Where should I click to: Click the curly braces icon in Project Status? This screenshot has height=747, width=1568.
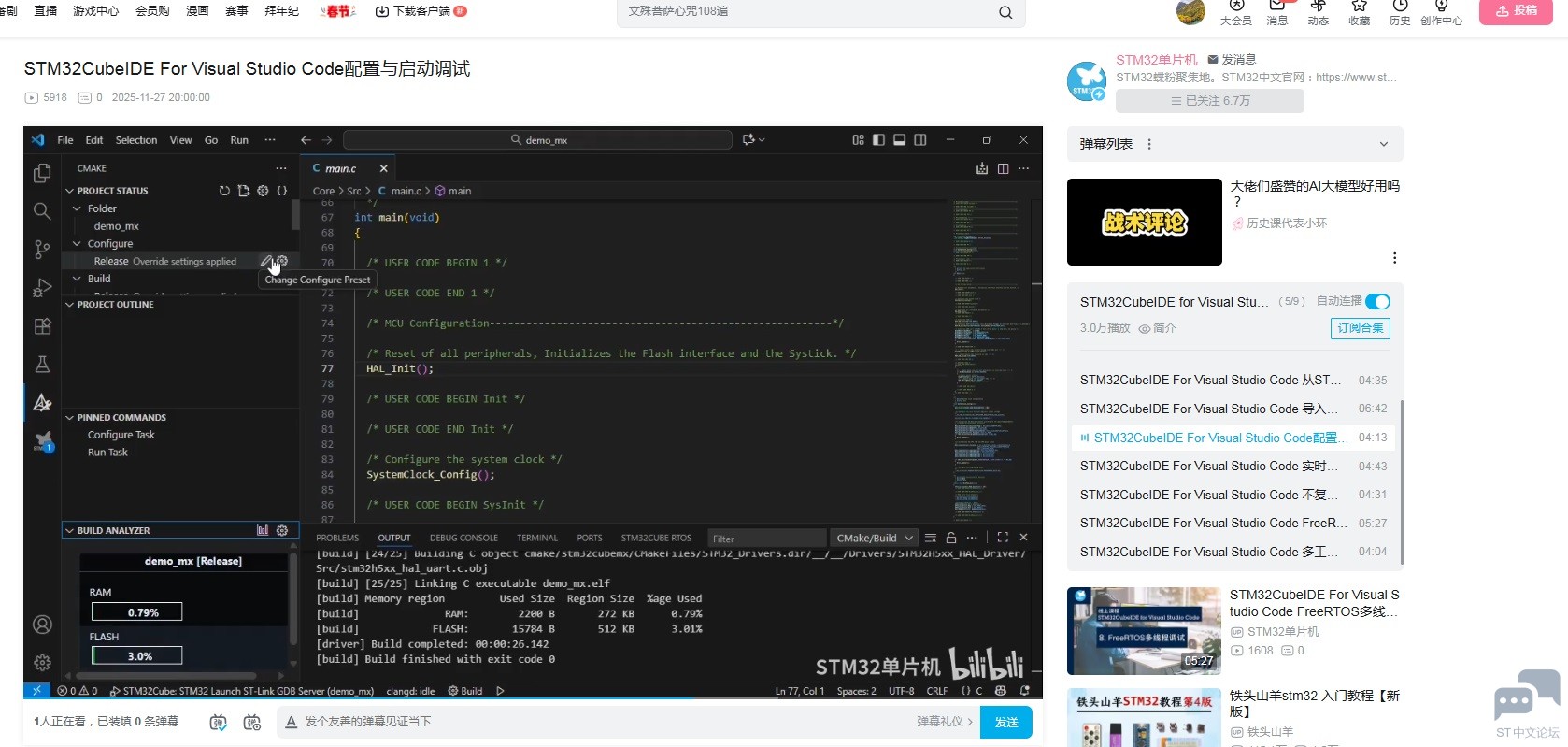point(282,191)
